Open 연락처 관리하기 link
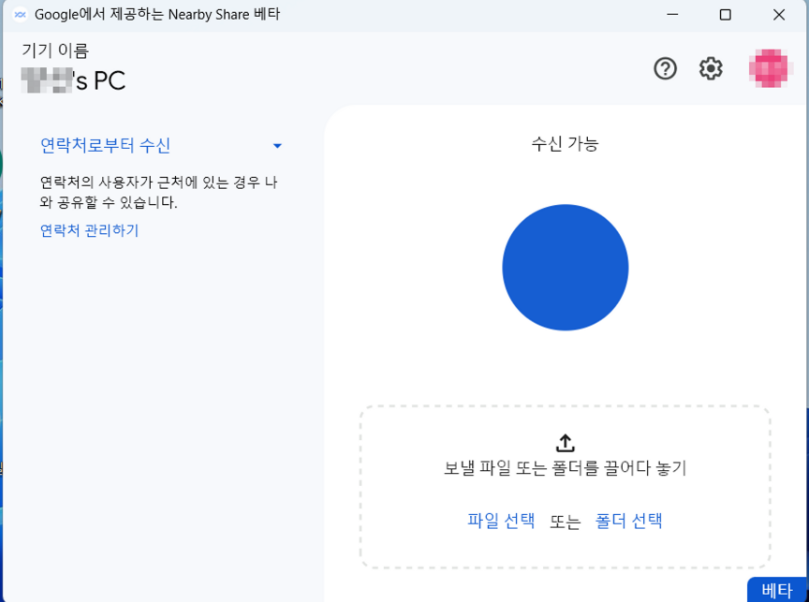Screen dimensions: 812x602 click(90, 230)
